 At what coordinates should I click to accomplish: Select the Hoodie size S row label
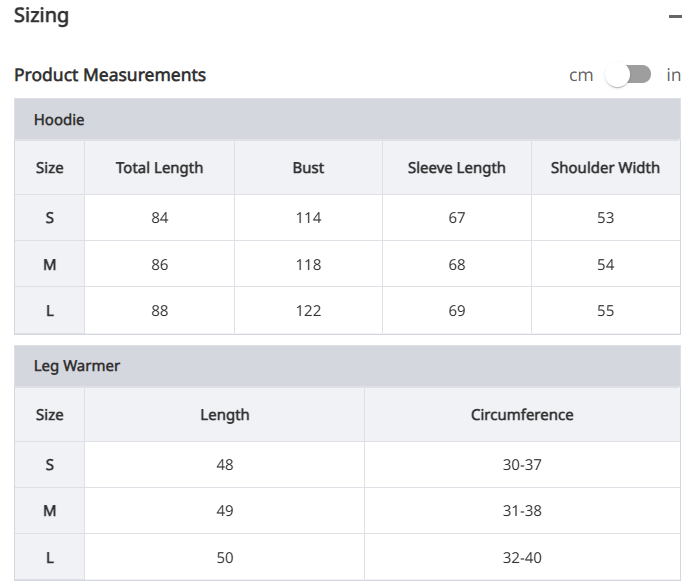tap(49, 218)
